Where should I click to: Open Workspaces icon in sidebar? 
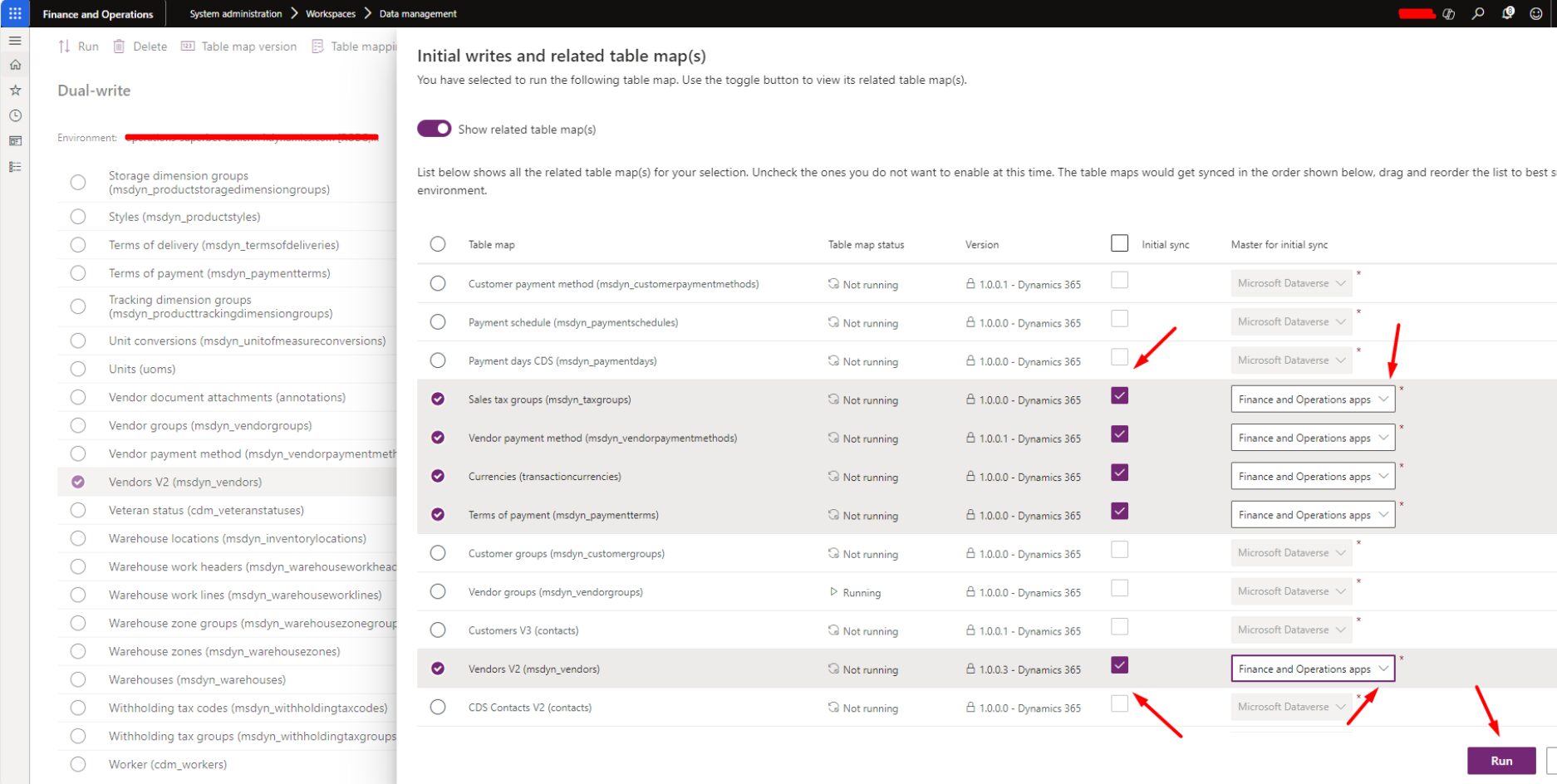[x=15, y=141]
